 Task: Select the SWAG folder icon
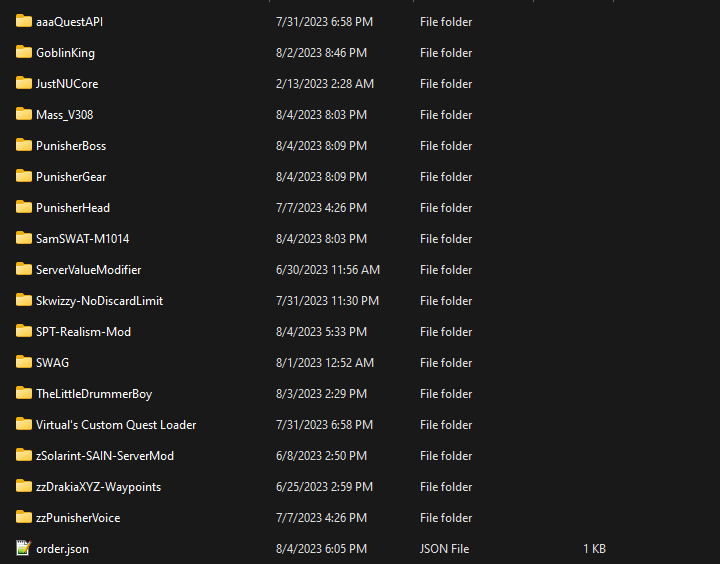coord(23,362)
